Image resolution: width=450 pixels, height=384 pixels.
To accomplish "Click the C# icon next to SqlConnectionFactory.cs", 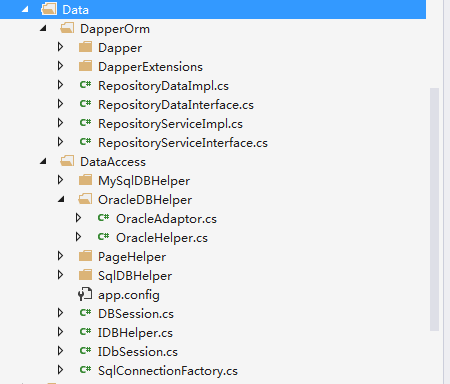I will (85, 370).
